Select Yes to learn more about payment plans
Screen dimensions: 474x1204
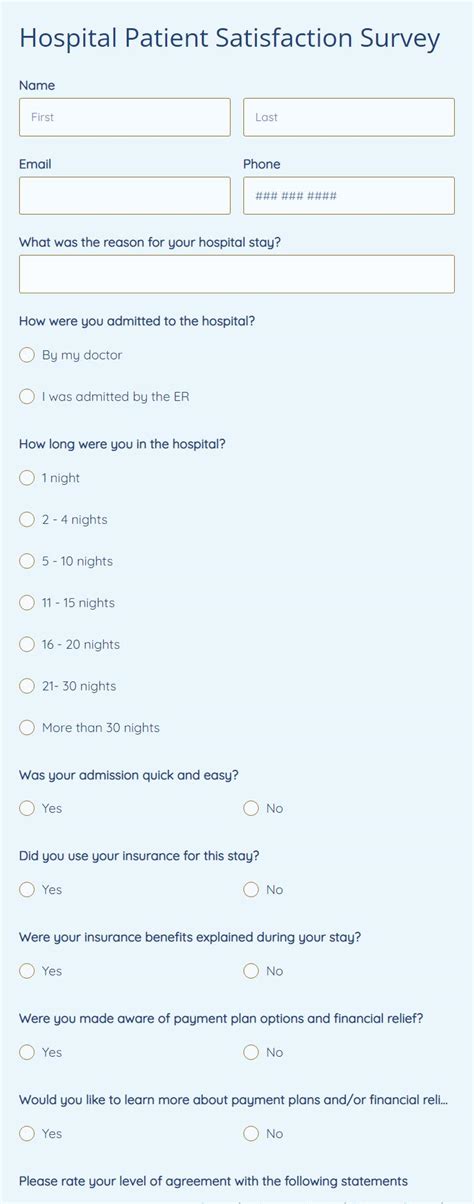27,1133
